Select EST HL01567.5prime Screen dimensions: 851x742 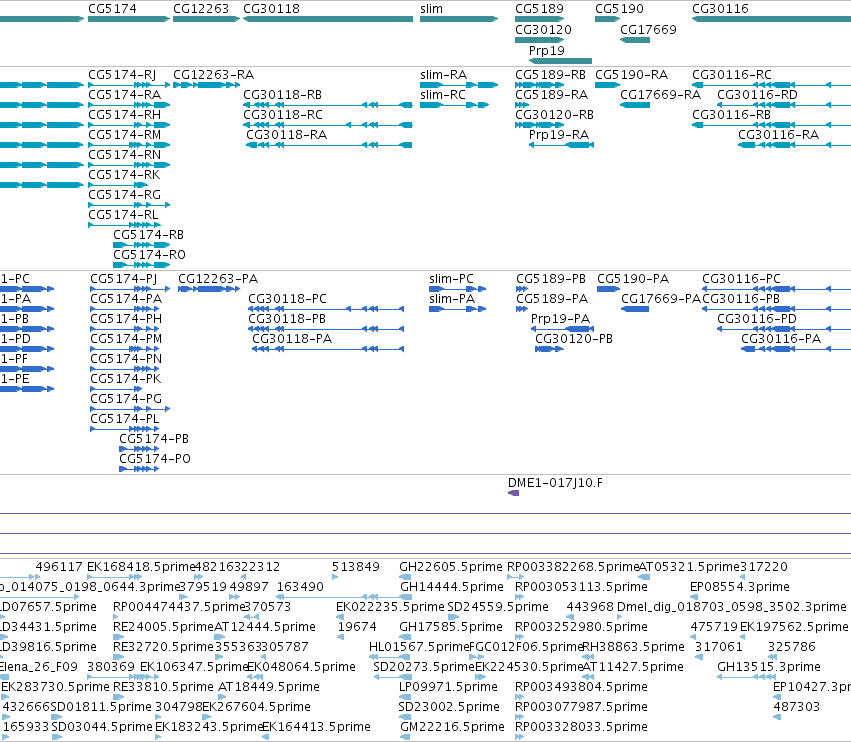[418, 646]
